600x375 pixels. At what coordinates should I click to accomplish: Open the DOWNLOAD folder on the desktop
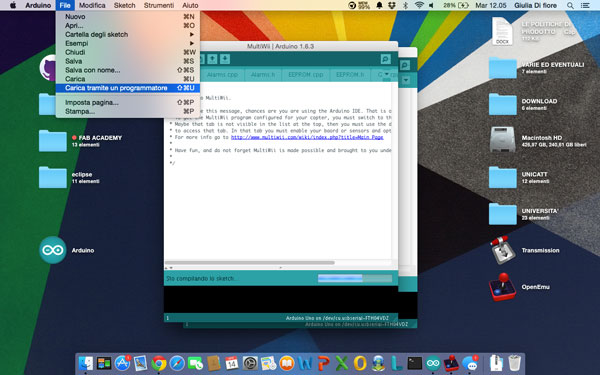pyautogui.click(x=502, y=104)
